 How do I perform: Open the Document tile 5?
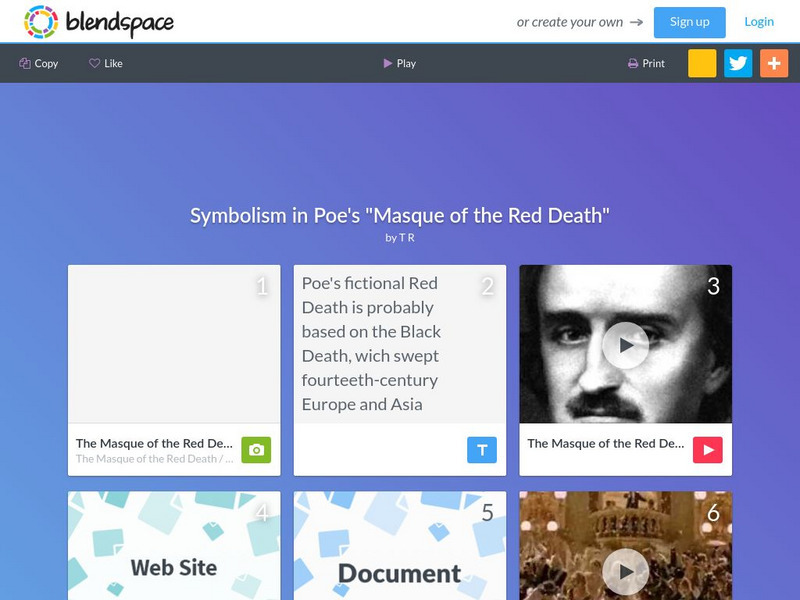click(x=400, y=545)
